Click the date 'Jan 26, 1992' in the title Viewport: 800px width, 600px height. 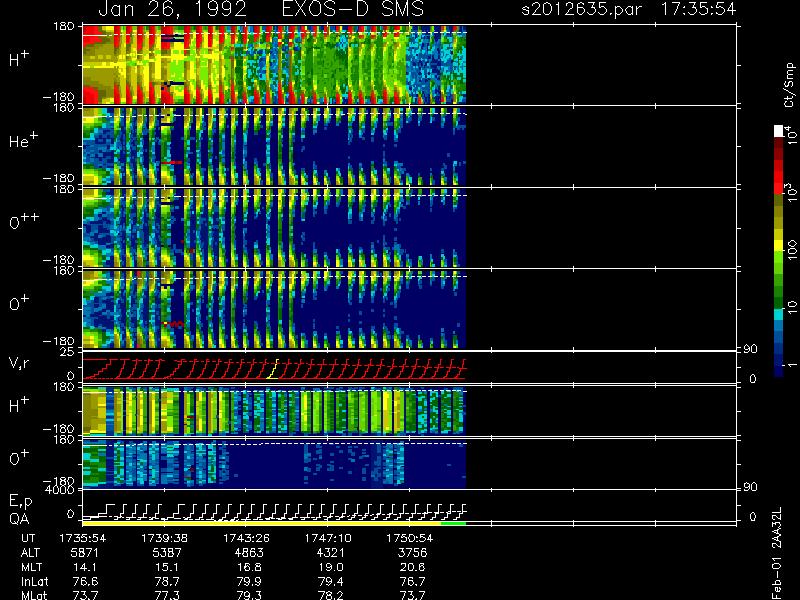(172, 9)
